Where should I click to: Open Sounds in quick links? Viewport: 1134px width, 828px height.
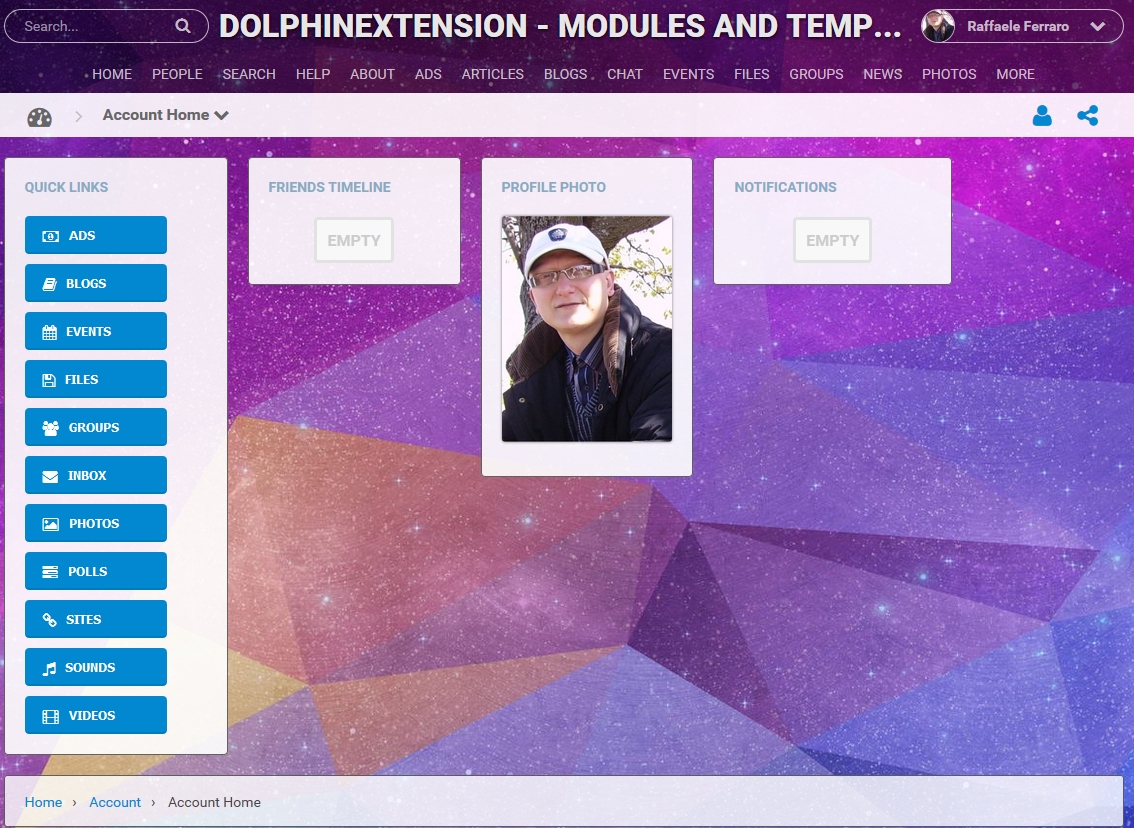[x=96, y=668]
